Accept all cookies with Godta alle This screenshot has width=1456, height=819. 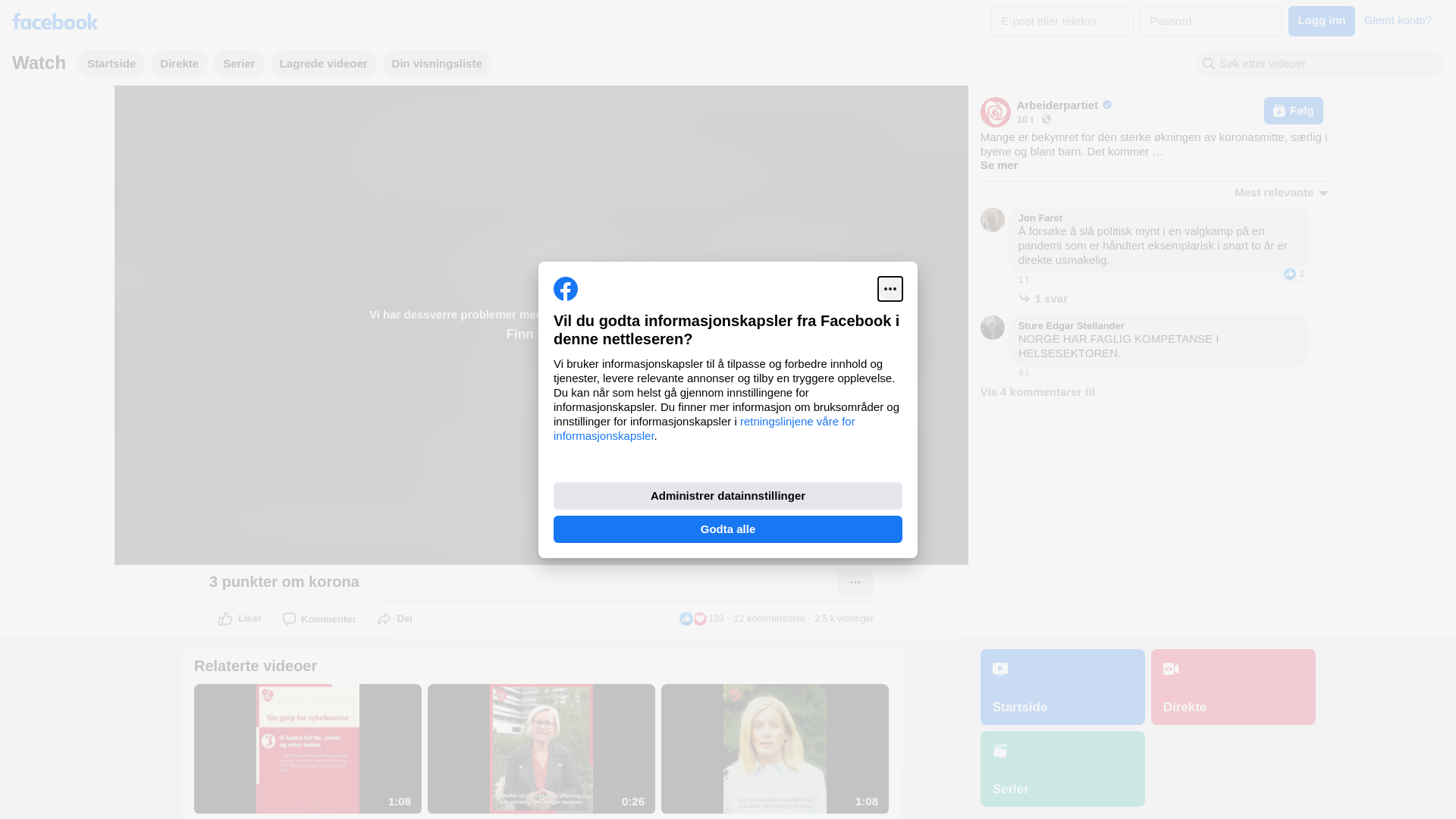[728, 529]
